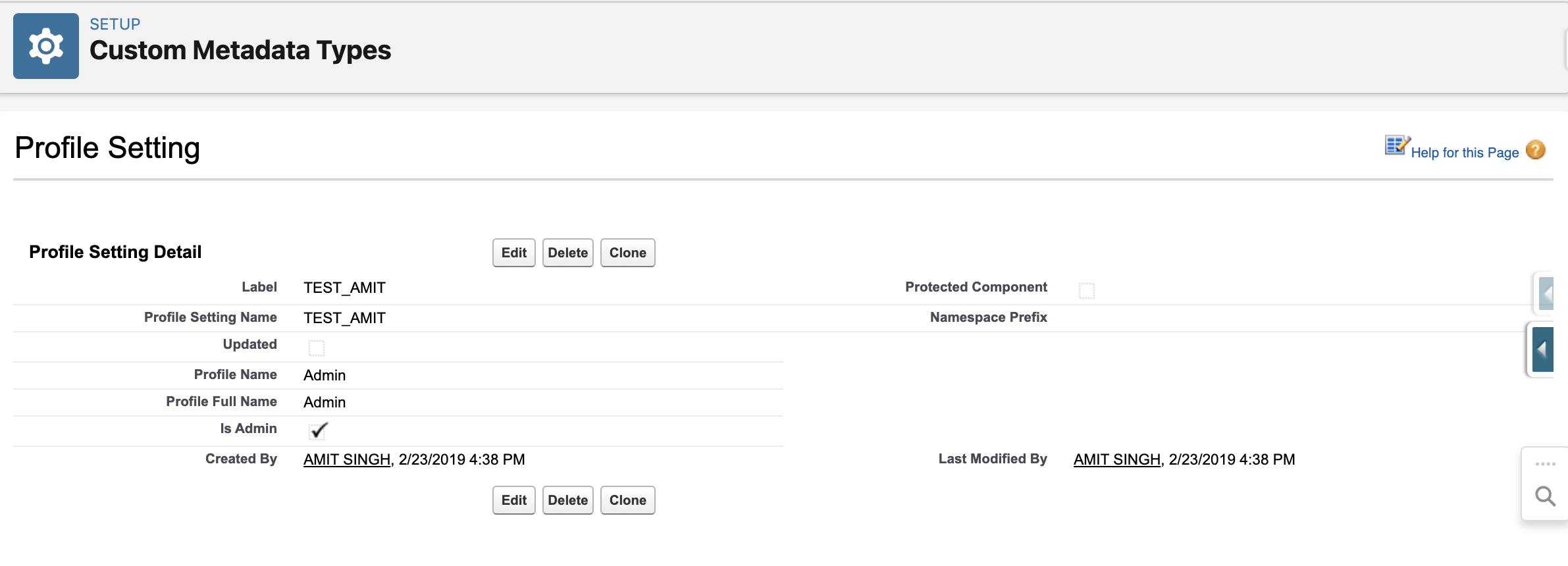
Task: Click the bottom Delete button
Action: 567,500
